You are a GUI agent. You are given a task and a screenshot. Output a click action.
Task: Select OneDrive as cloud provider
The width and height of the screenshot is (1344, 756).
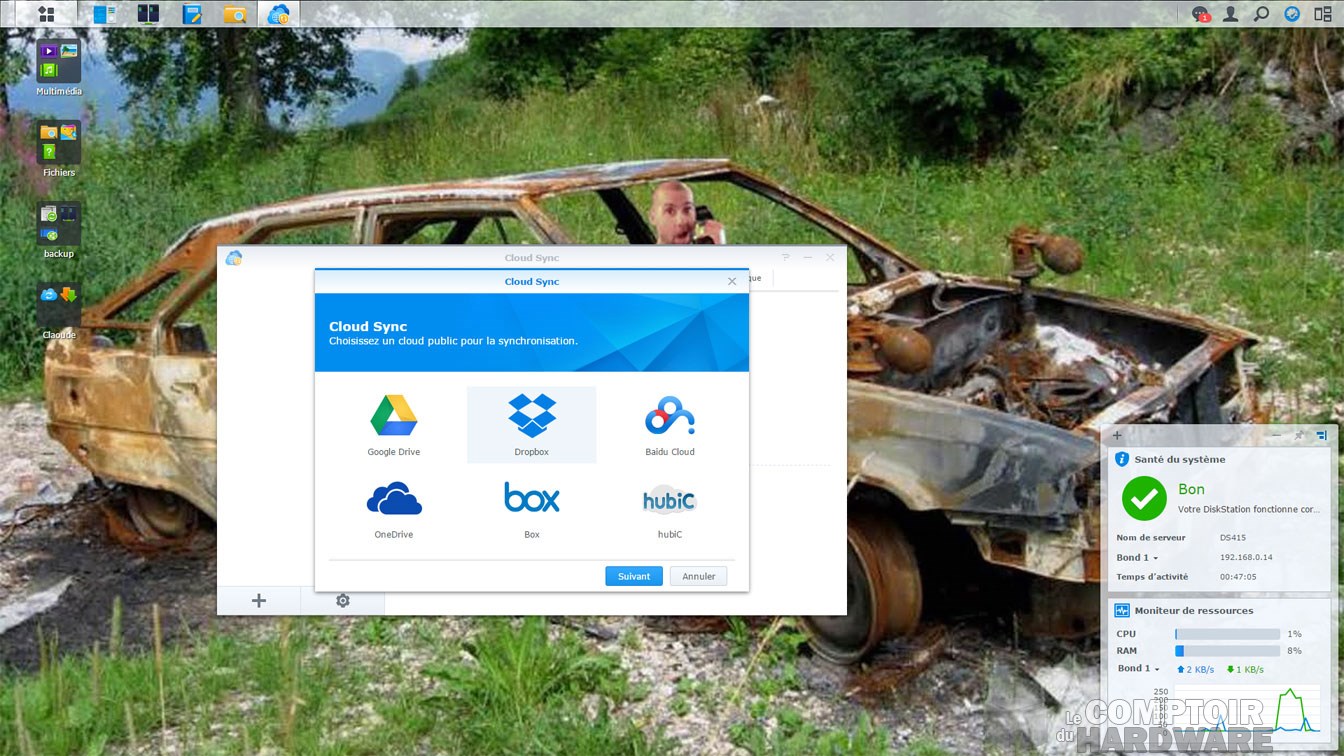(394, 507)
